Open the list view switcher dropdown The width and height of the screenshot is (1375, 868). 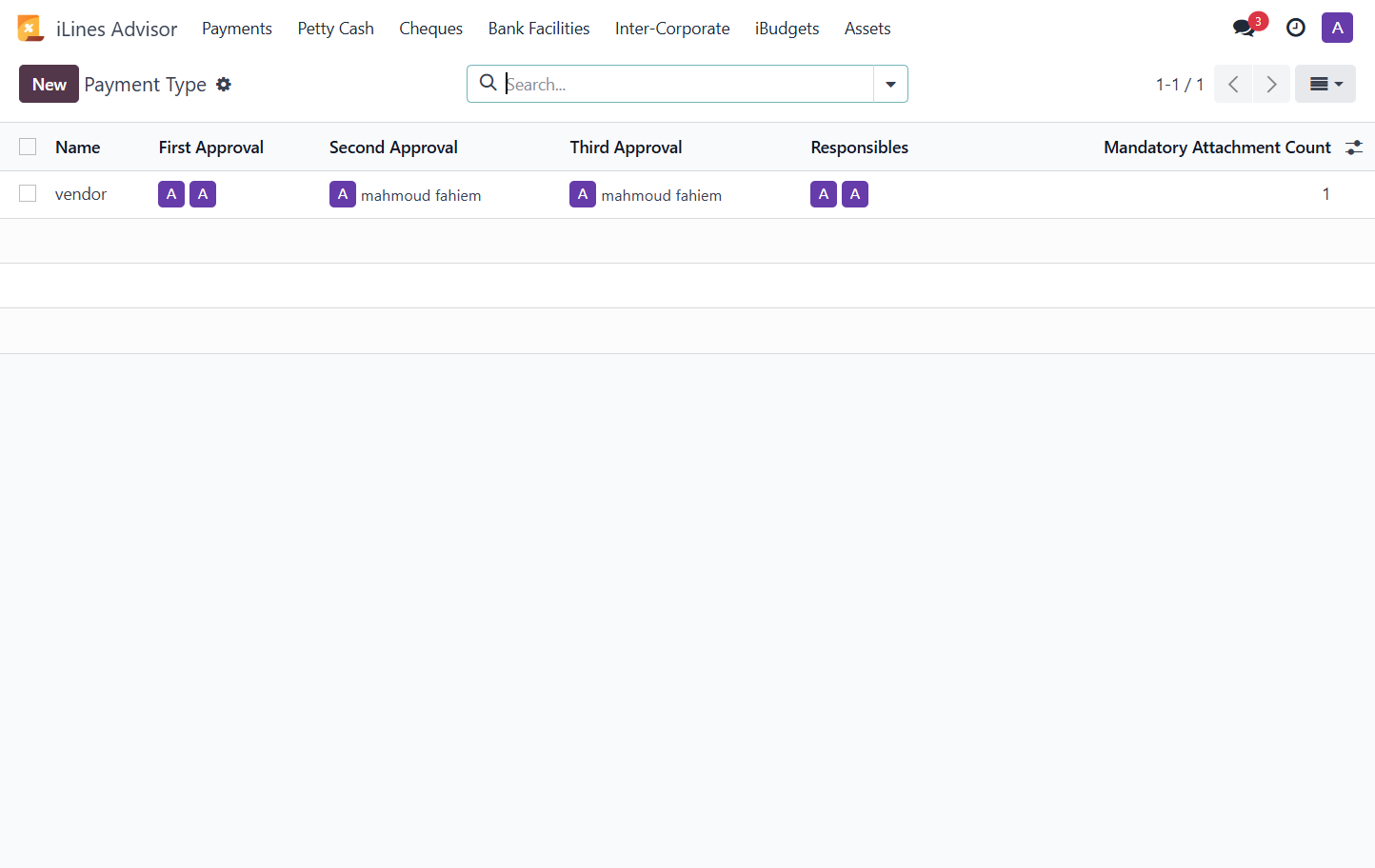(1325, 84)
